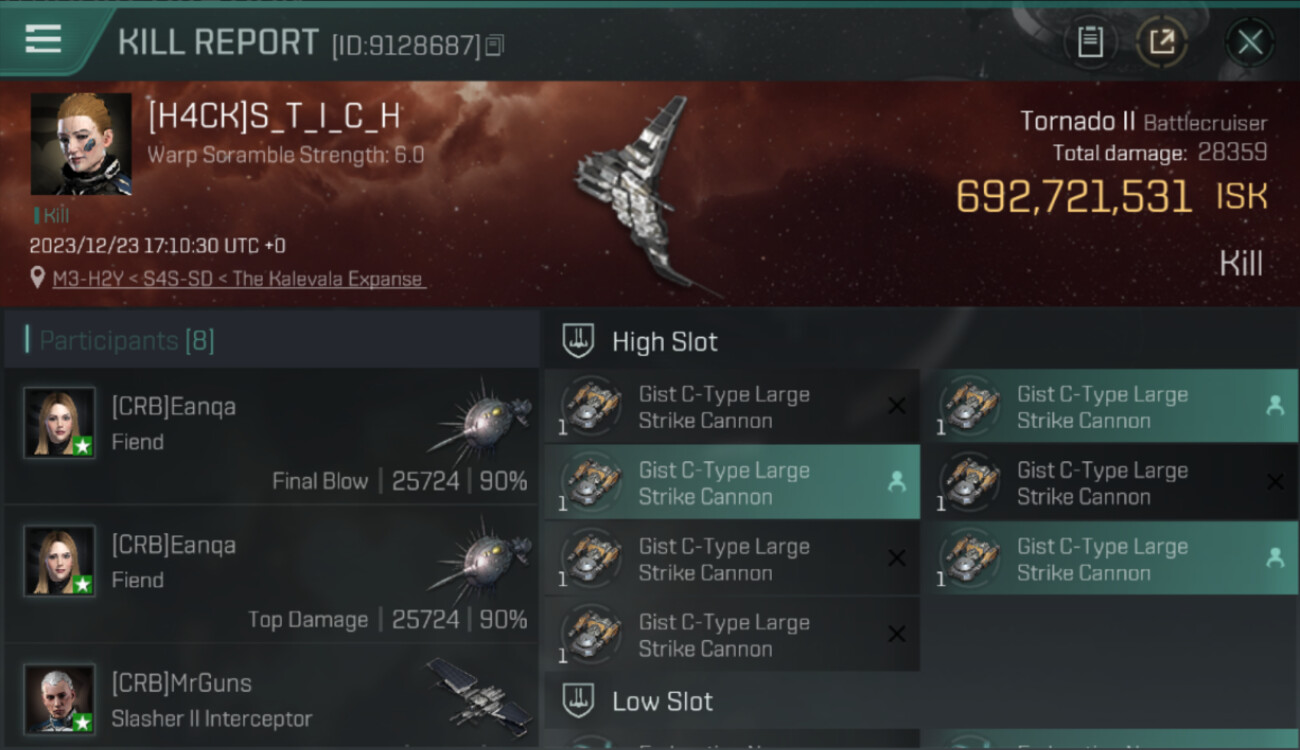Click the clipboard report icon

coord(1089,42)
